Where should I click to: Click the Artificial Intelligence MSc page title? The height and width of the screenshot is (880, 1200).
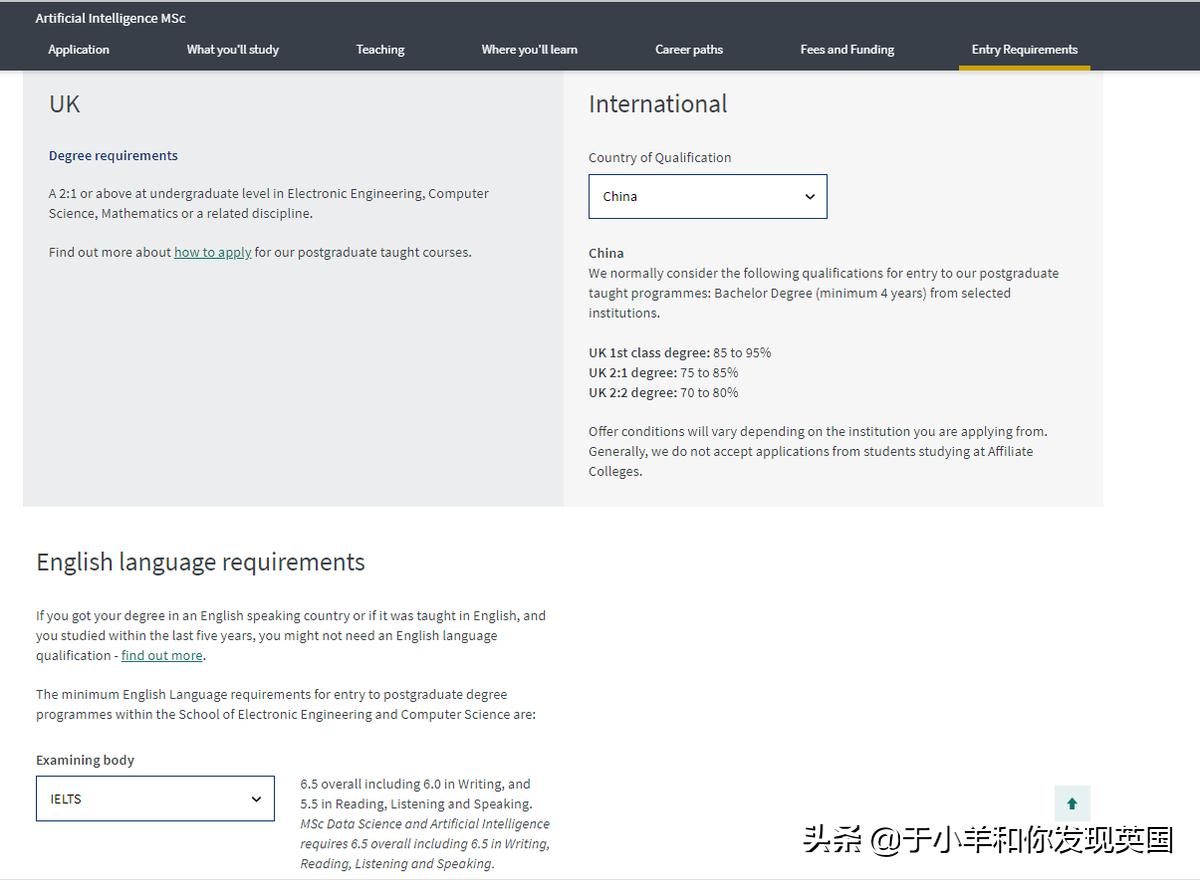pyautogui.click(x=110, y=18)
